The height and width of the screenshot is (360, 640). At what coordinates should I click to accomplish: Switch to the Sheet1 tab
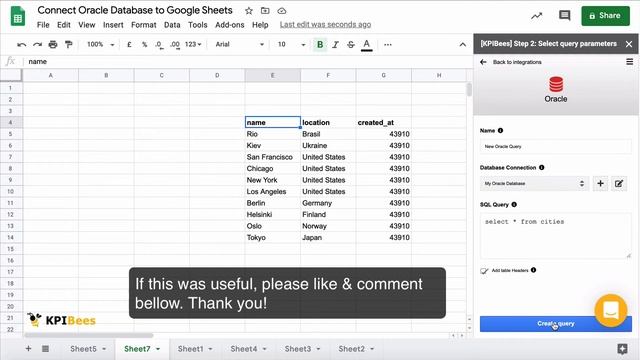coord(190,349)
